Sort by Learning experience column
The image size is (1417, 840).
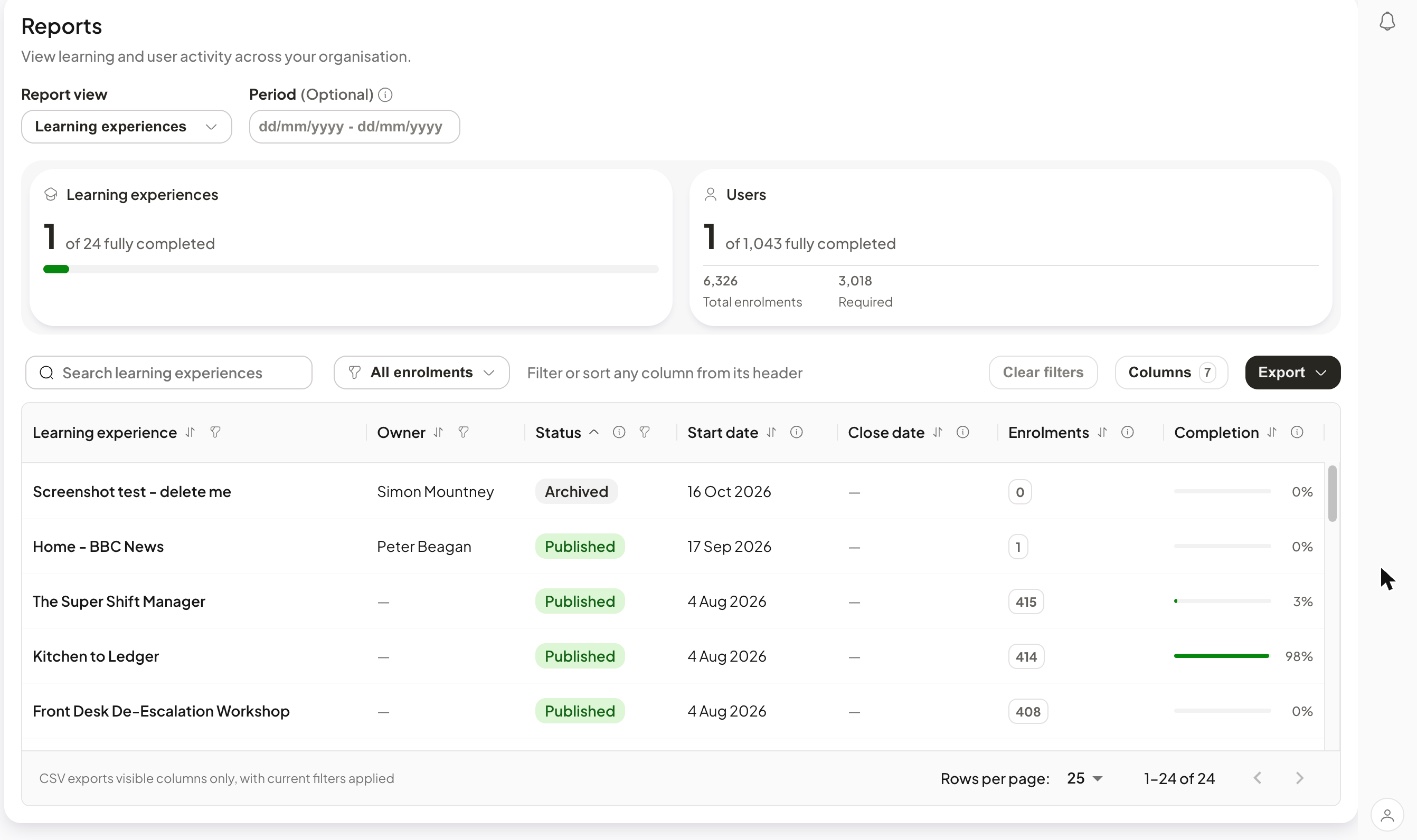click(190, 433)
